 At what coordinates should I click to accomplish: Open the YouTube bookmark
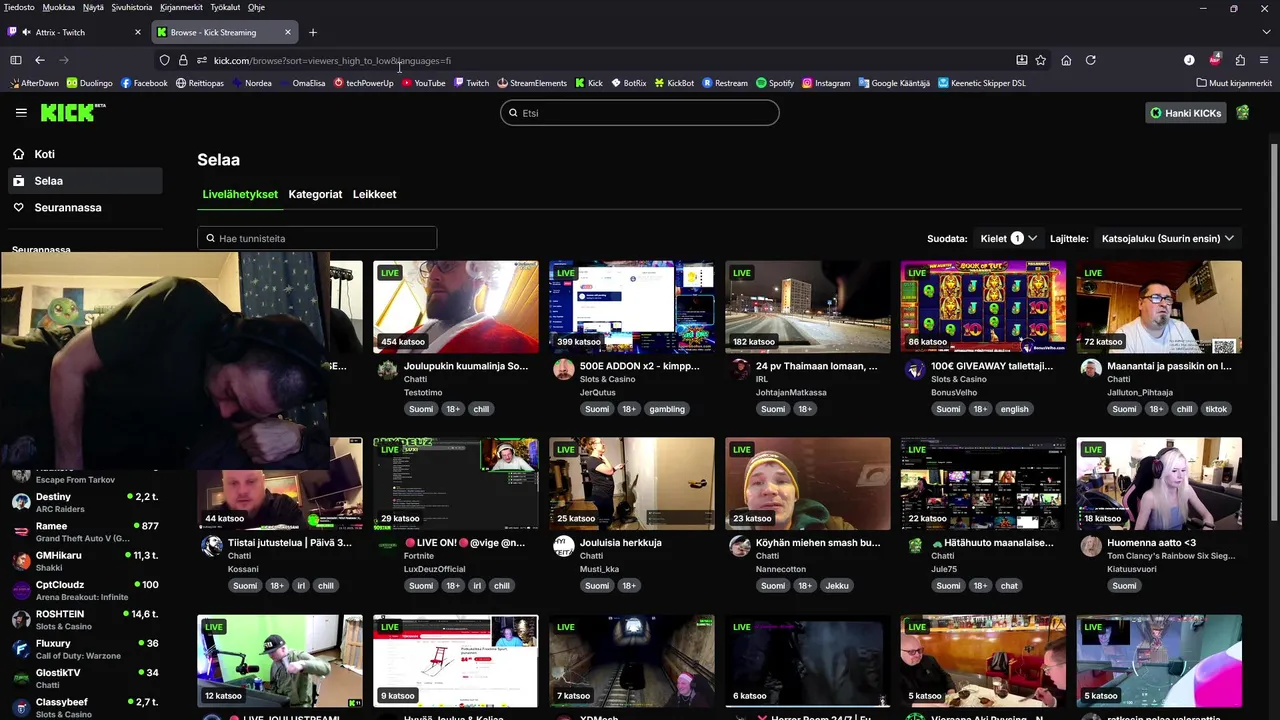(x=423, y=83)
